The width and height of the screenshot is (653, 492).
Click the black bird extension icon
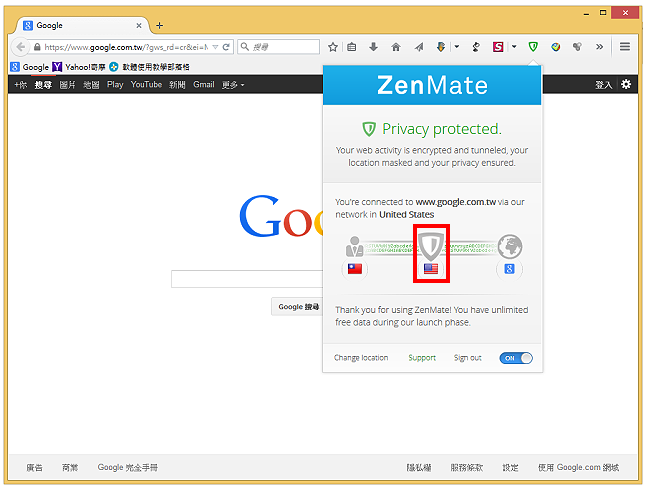tap(476, 47)
